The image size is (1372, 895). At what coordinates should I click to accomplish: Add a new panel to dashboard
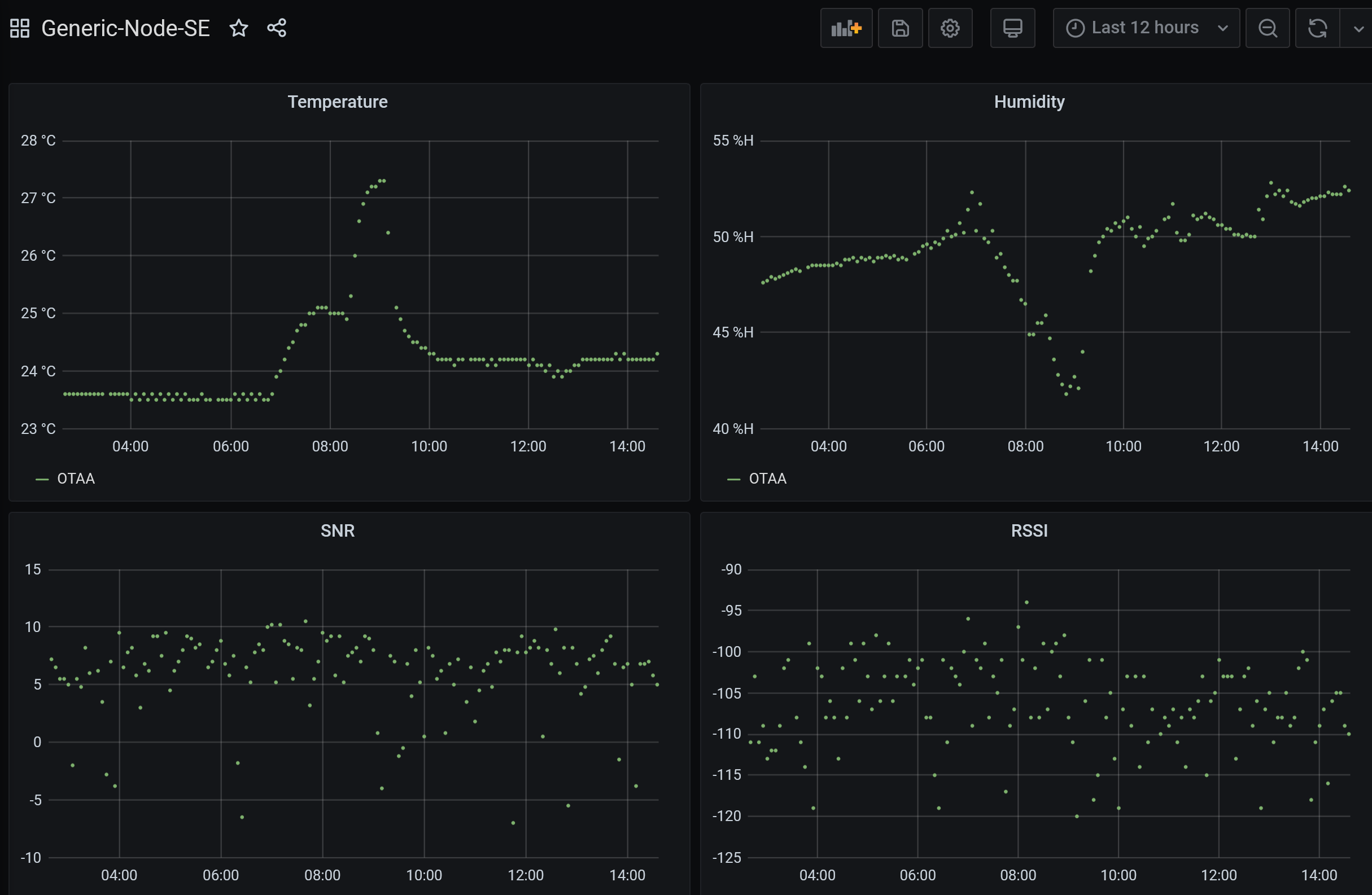pyautogui.click(x=846, y=28)
